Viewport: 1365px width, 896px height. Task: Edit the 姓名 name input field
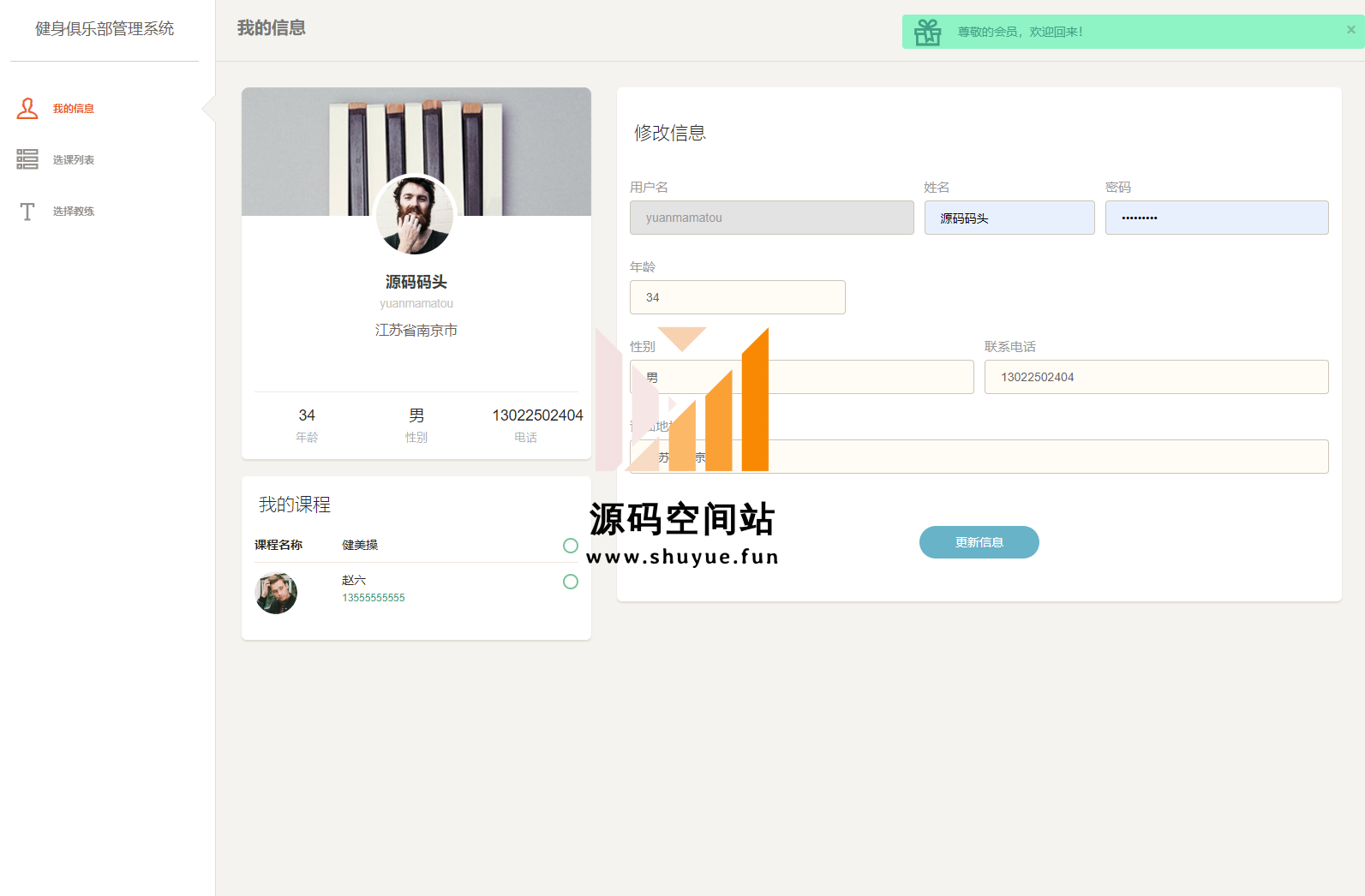(1009, 218)
